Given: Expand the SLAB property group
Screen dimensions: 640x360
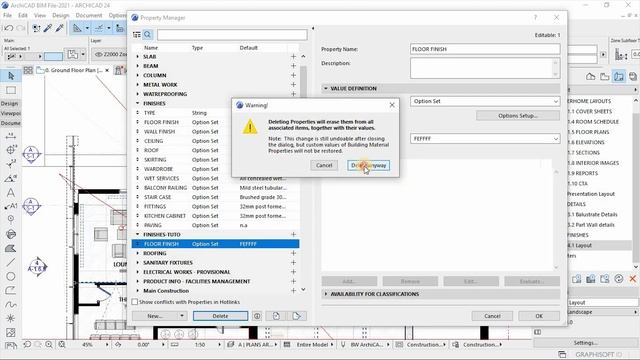Looking at the screenshot, I should tap(138, 56).
